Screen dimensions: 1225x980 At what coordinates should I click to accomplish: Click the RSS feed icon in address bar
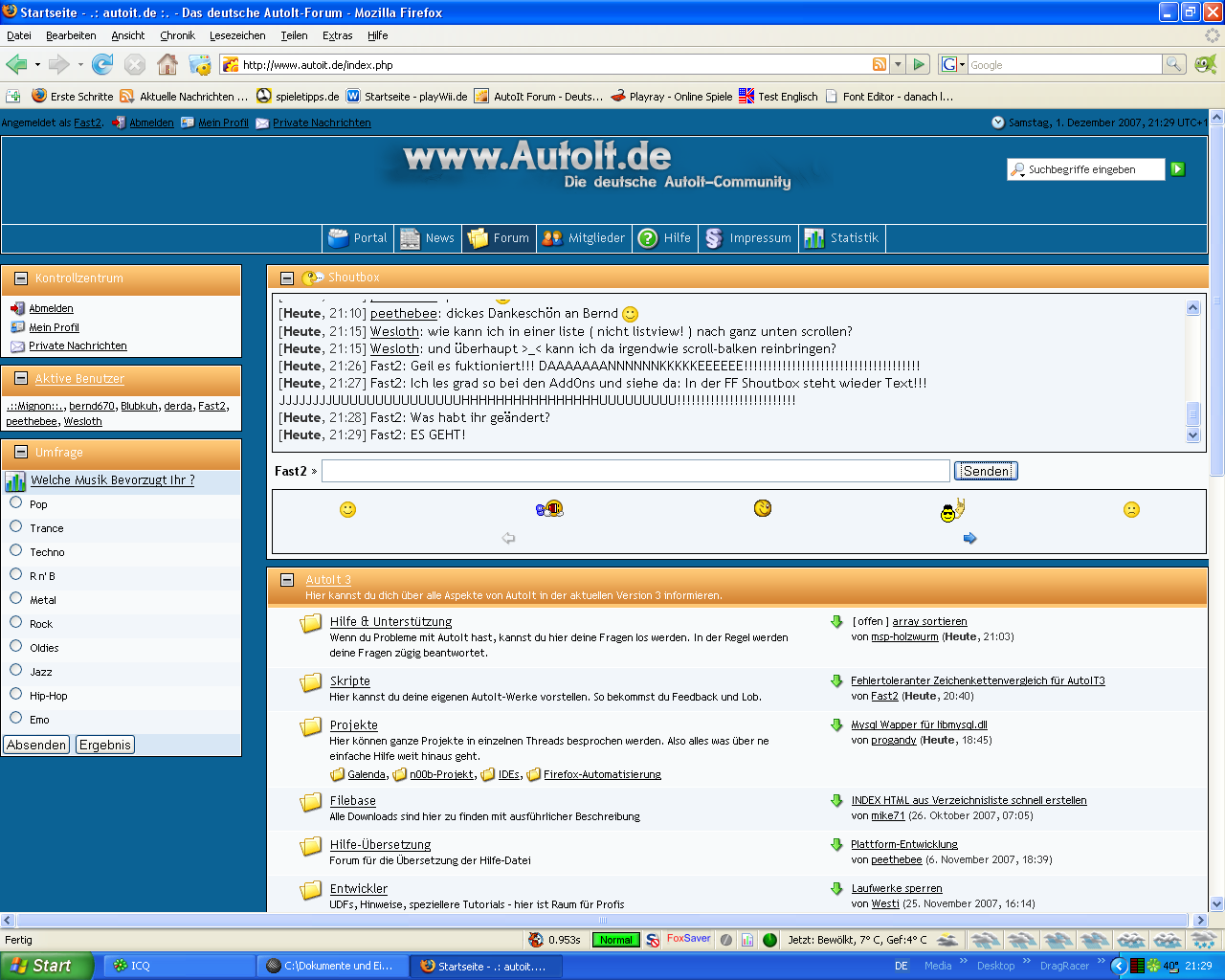click(879, 64)
